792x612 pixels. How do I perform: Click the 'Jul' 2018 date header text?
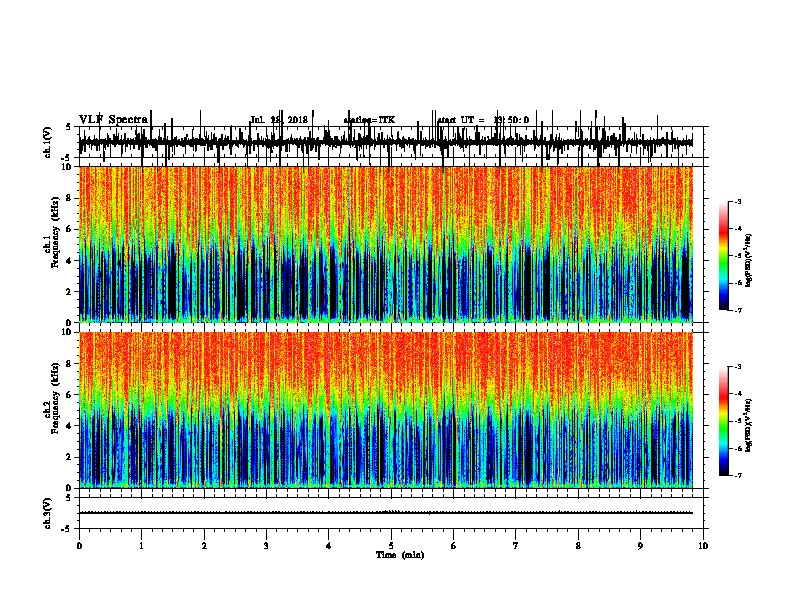click(x=279, y=120)
